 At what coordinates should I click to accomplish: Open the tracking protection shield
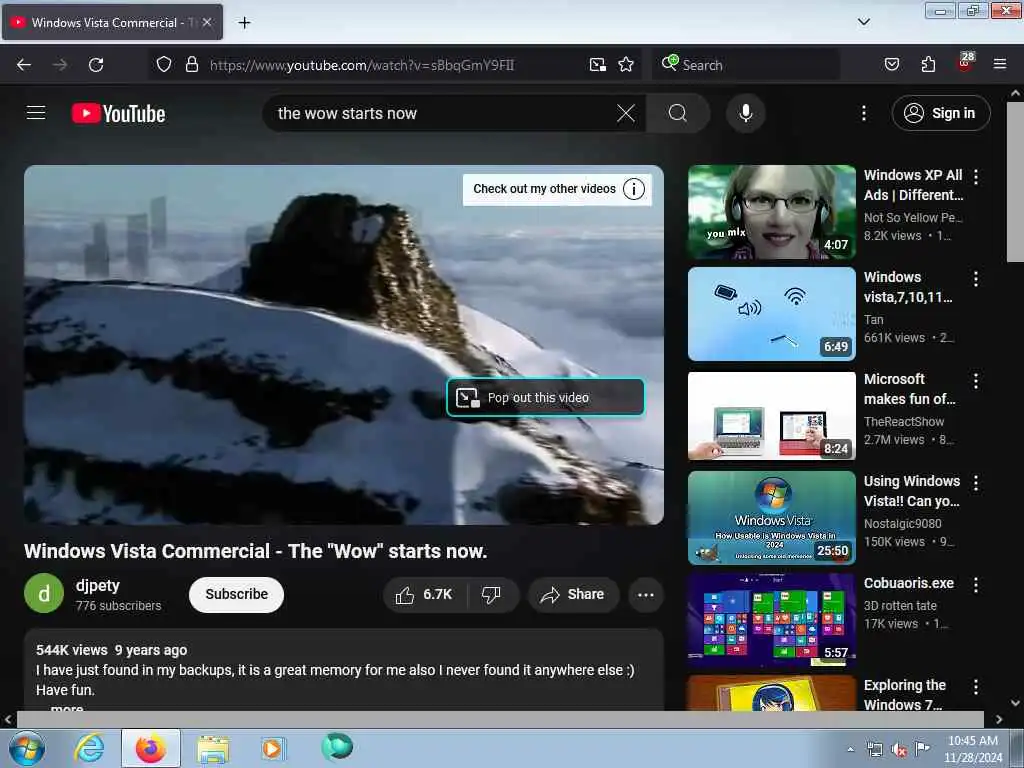coord(164,65)
